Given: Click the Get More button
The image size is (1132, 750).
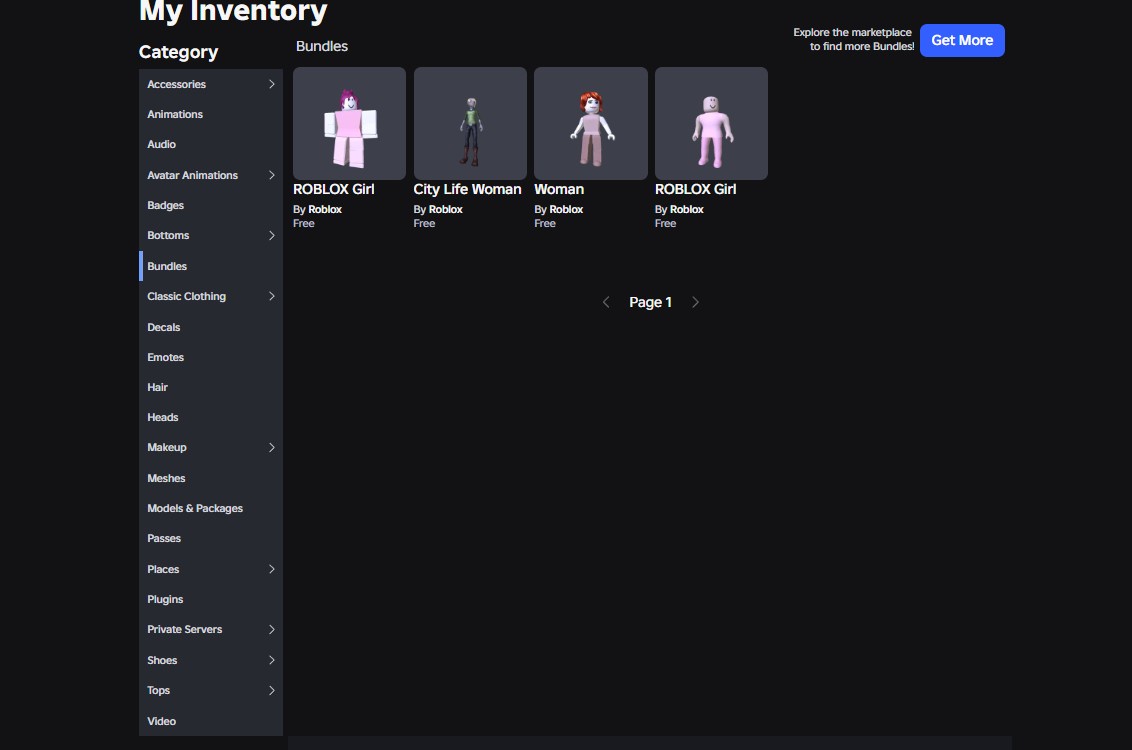Looking at the screenshot, I should point(962,40).
